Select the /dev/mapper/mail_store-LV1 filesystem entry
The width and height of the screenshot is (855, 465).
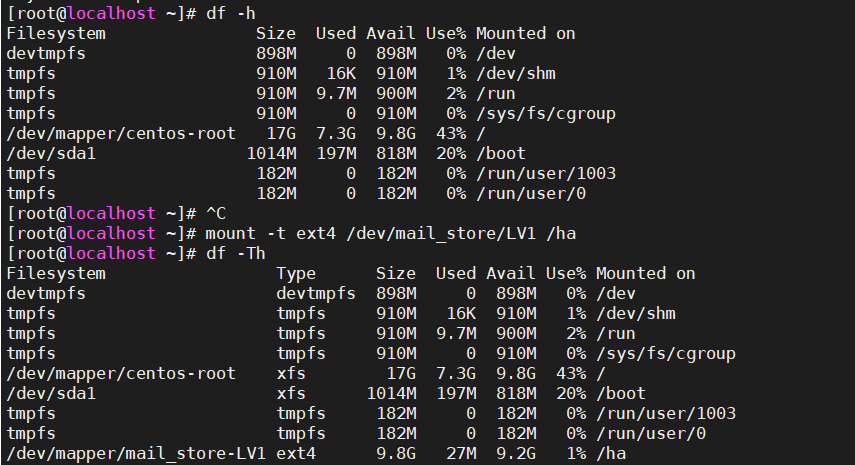136,453
